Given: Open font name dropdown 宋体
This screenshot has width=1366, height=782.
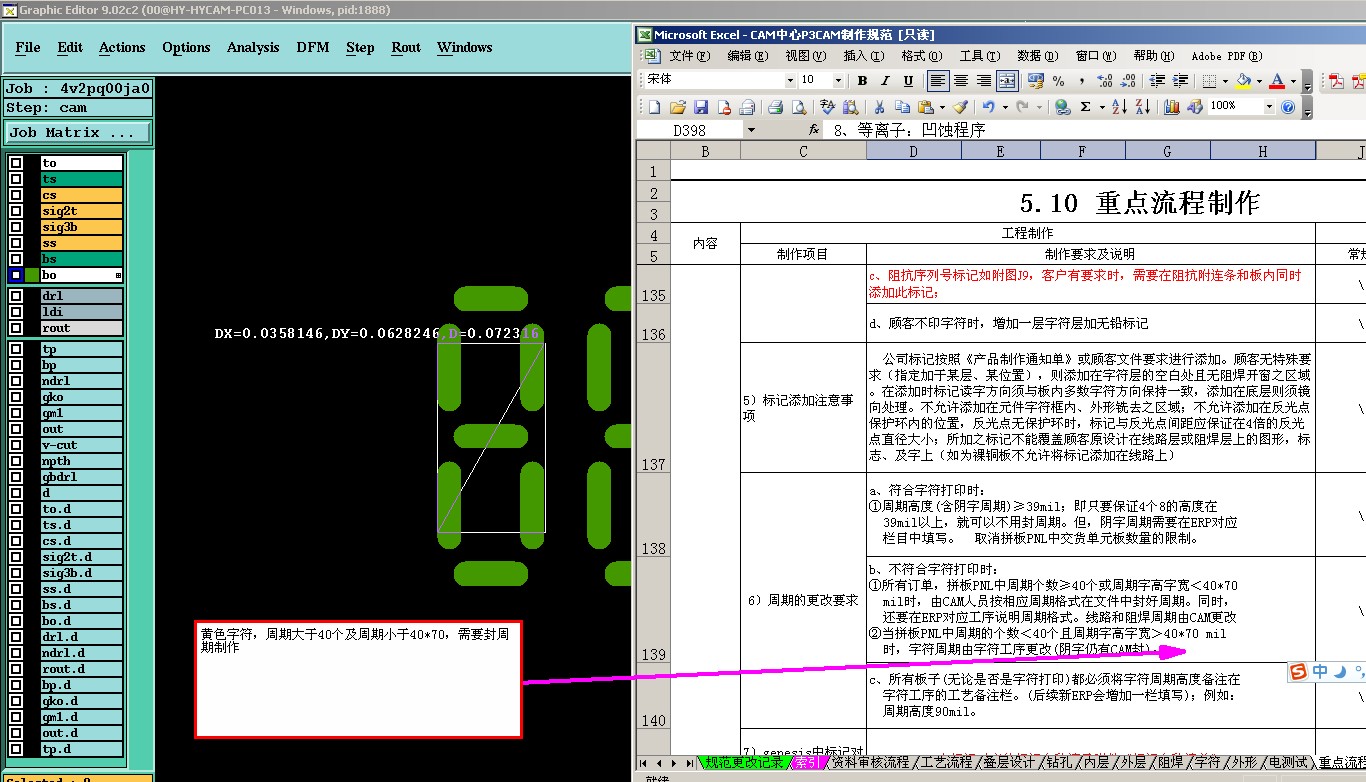Looking at the screenshot, I should point(790,81).
